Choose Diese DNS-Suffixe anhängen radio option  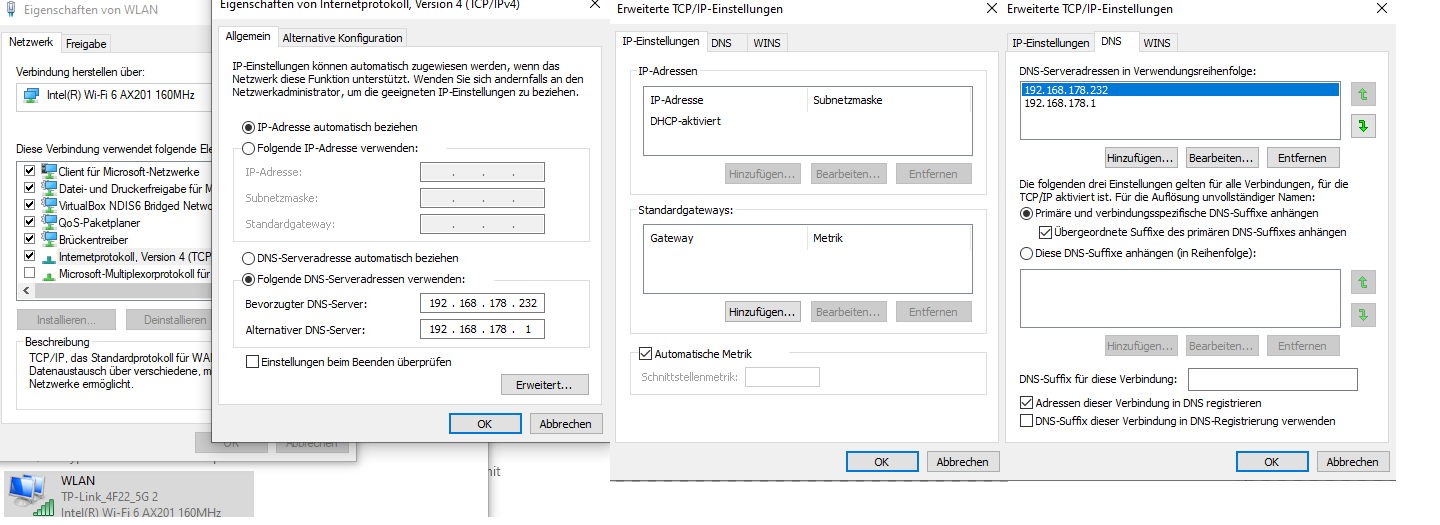[x=1026, y=253]
